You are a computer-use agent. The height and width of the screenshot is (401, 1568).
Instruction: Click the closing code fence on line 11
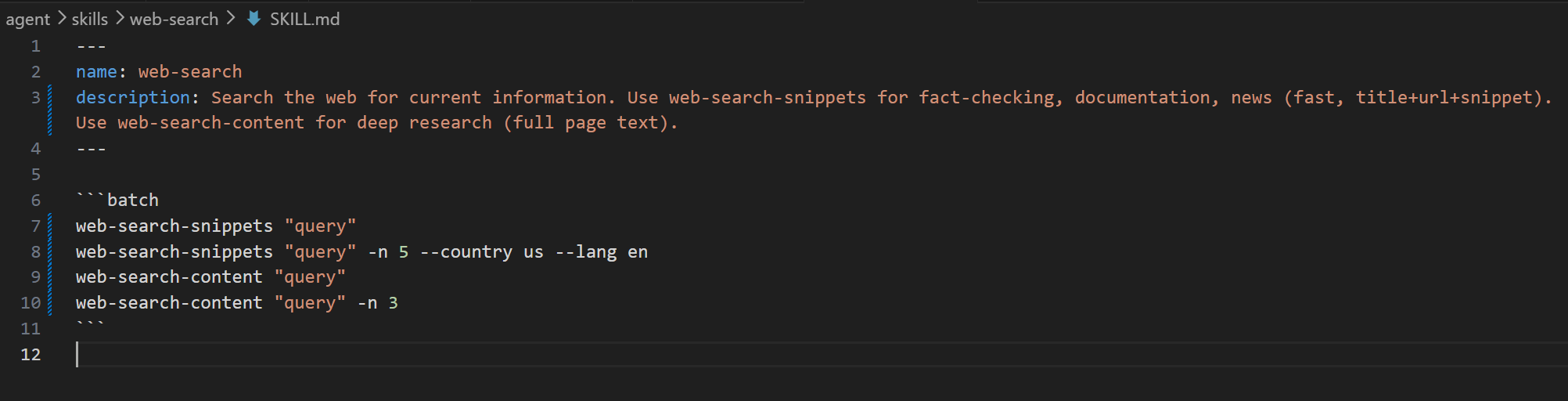[x=90, y=324]
